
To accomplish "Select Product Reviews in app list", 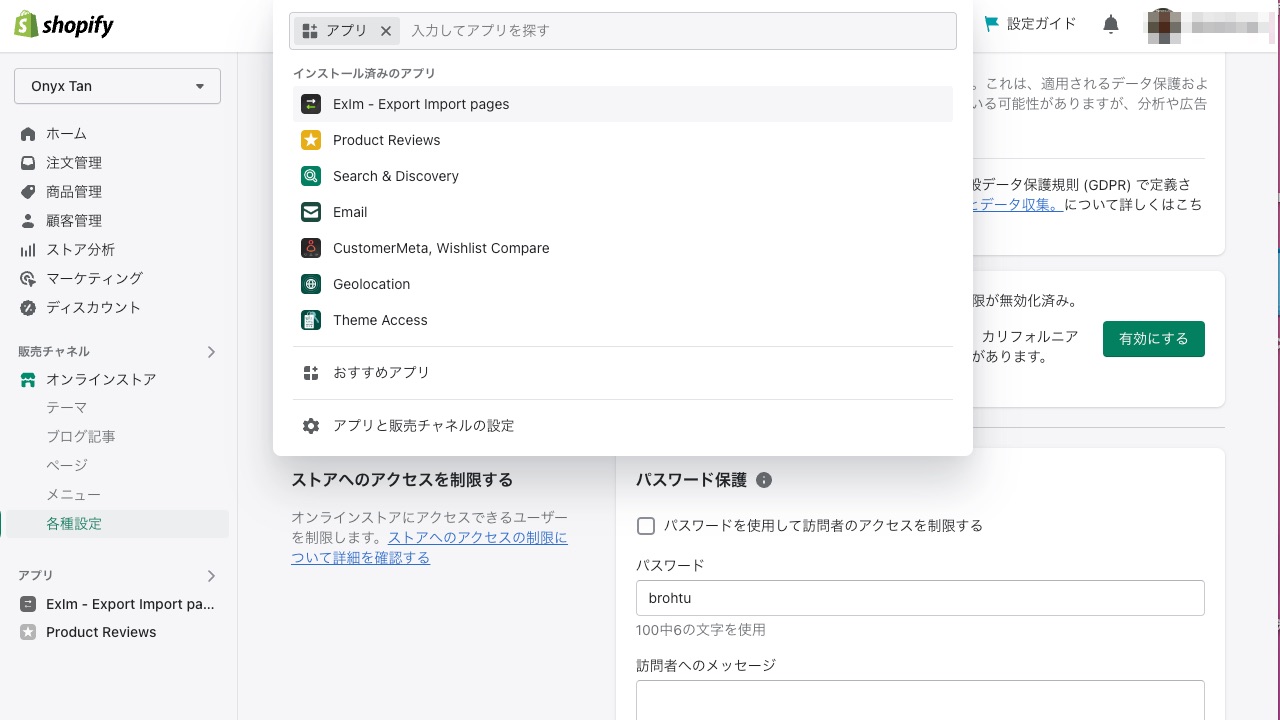I will [623, 140].
